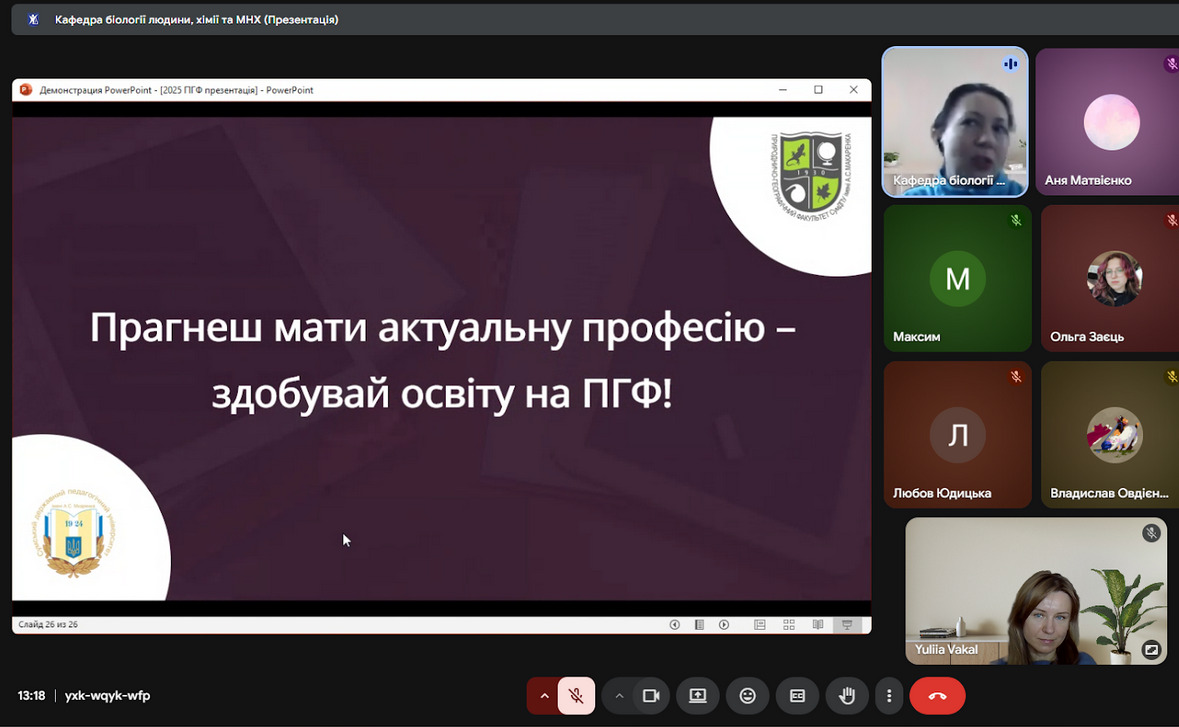Switch to PowerPoint Normal view
1179x727 pixels.
(x=760, y=625)
